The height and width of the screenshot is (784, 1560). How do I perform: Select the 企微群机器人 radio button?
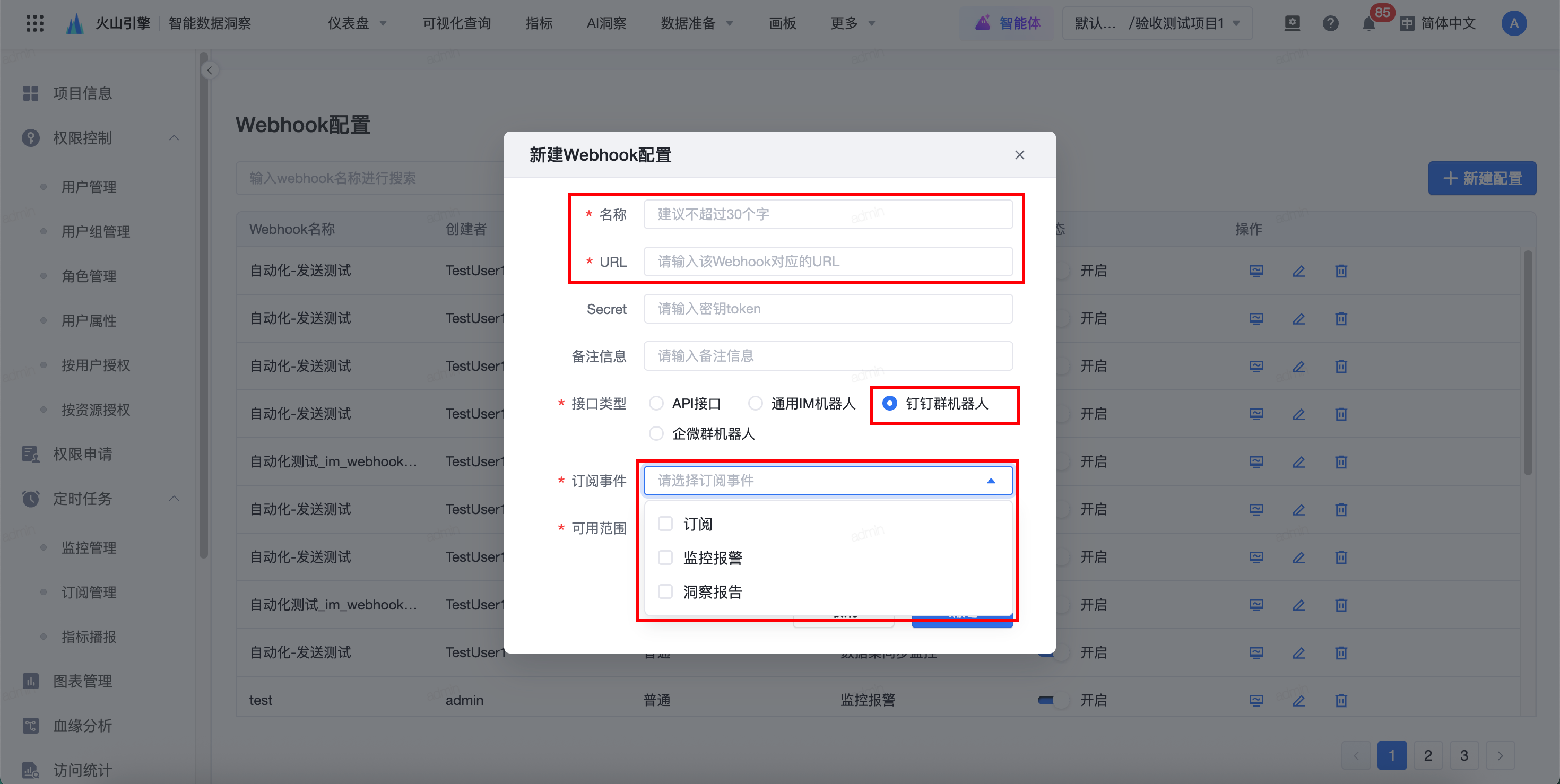point(656,433)
